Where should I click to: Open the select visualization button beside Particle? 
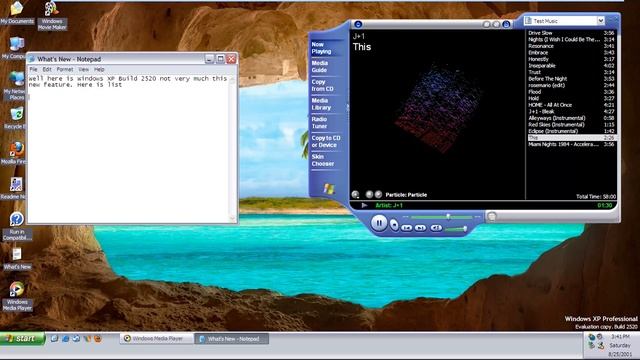tap(356, 195)
